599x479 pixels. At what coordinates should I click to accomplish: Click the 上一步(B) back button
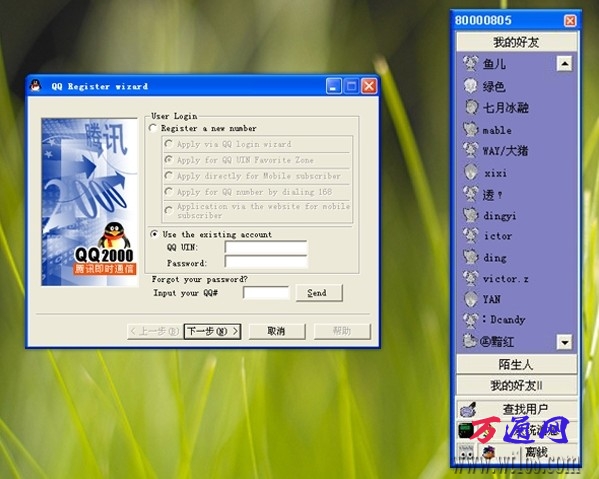point(155,331)
